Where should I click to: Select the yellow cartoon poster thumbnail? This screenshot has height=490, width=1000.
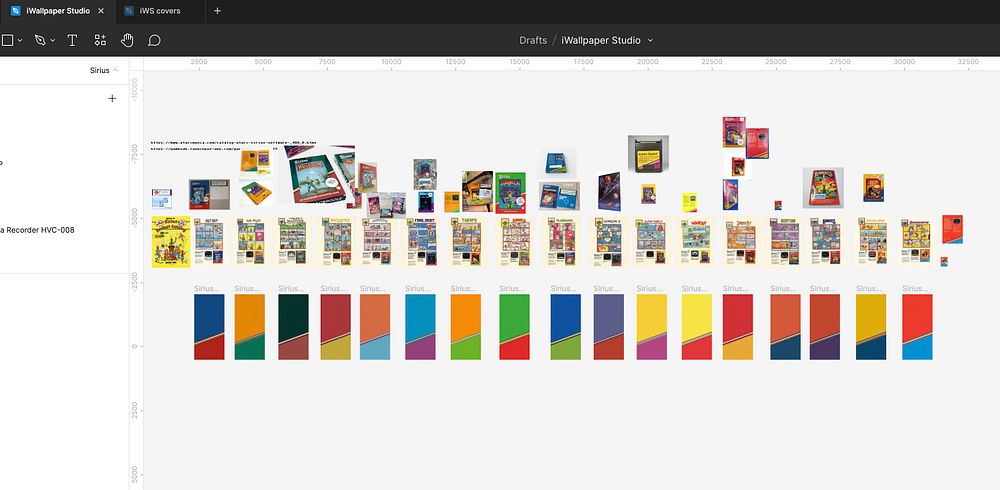click(x=171, y=242)
